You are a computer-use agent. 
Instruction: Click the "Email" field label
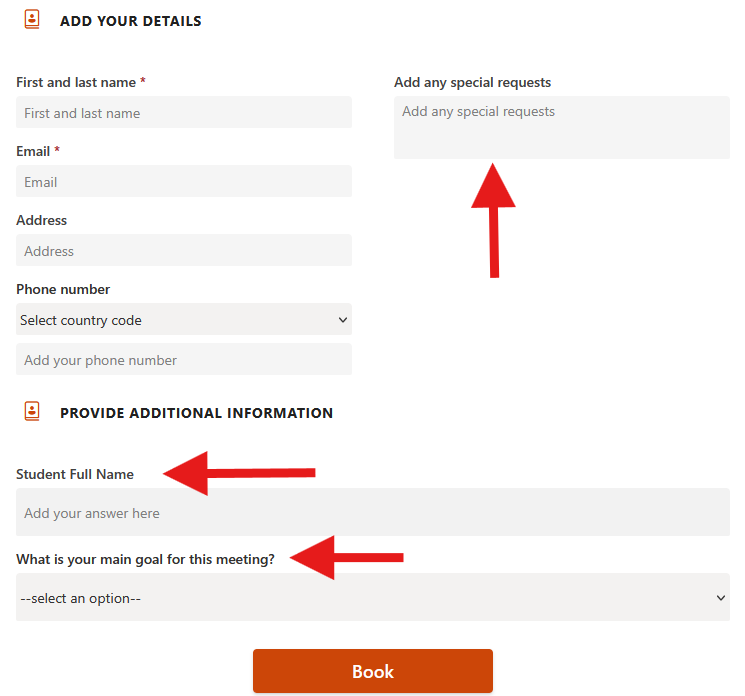(33, 152)
